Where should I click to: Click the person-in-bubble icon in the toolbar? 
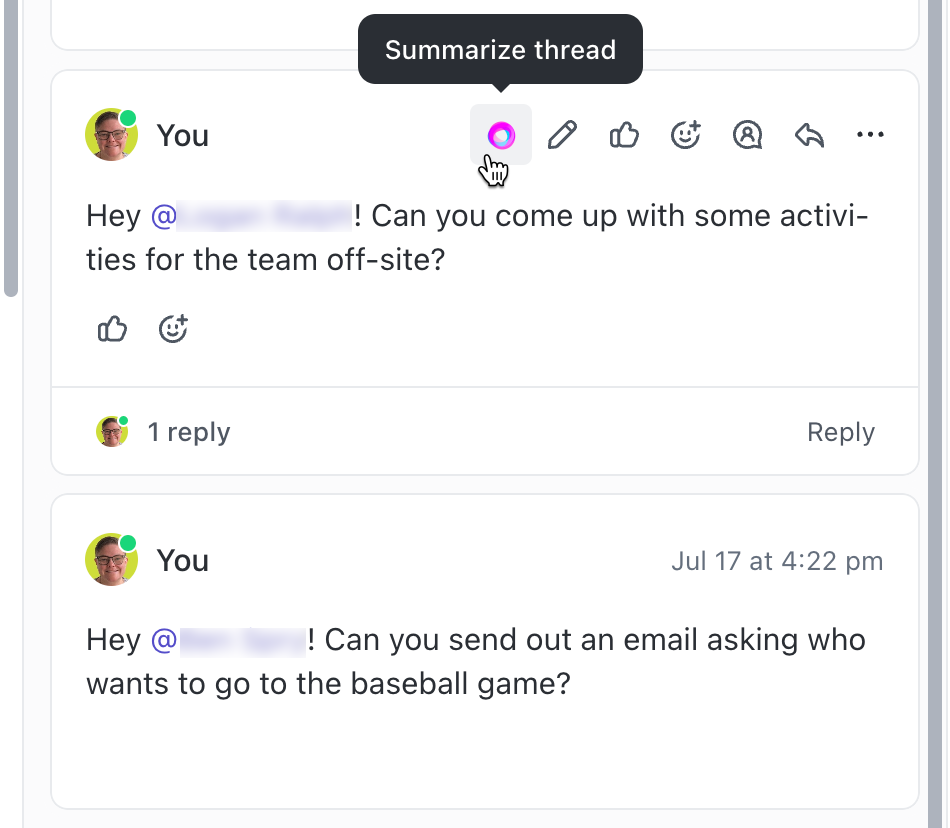click(x=747, y=135)
